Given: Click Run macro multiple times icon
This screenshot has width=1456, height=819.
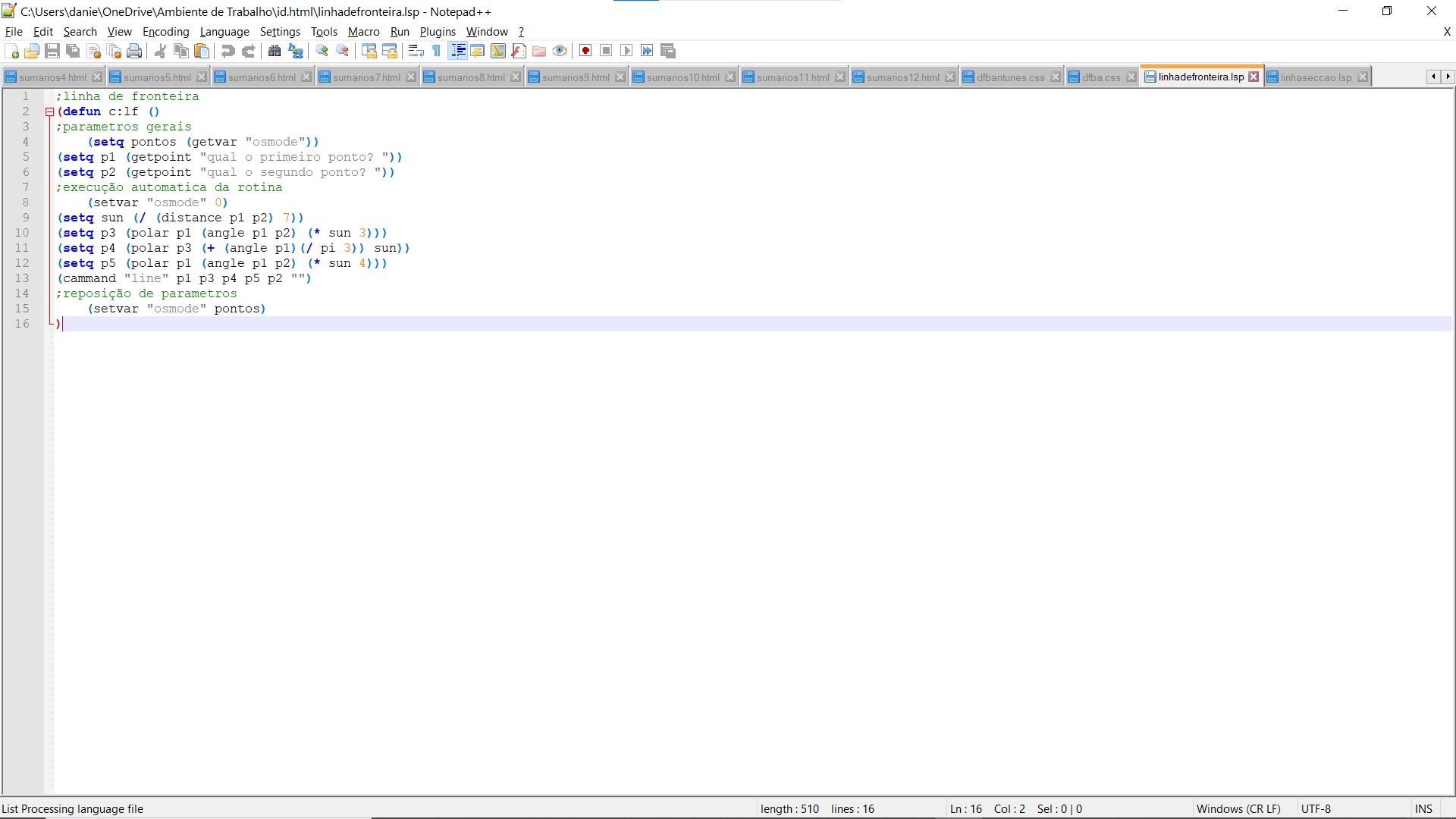Looking at the screenshot, I should tap(647, 51).
